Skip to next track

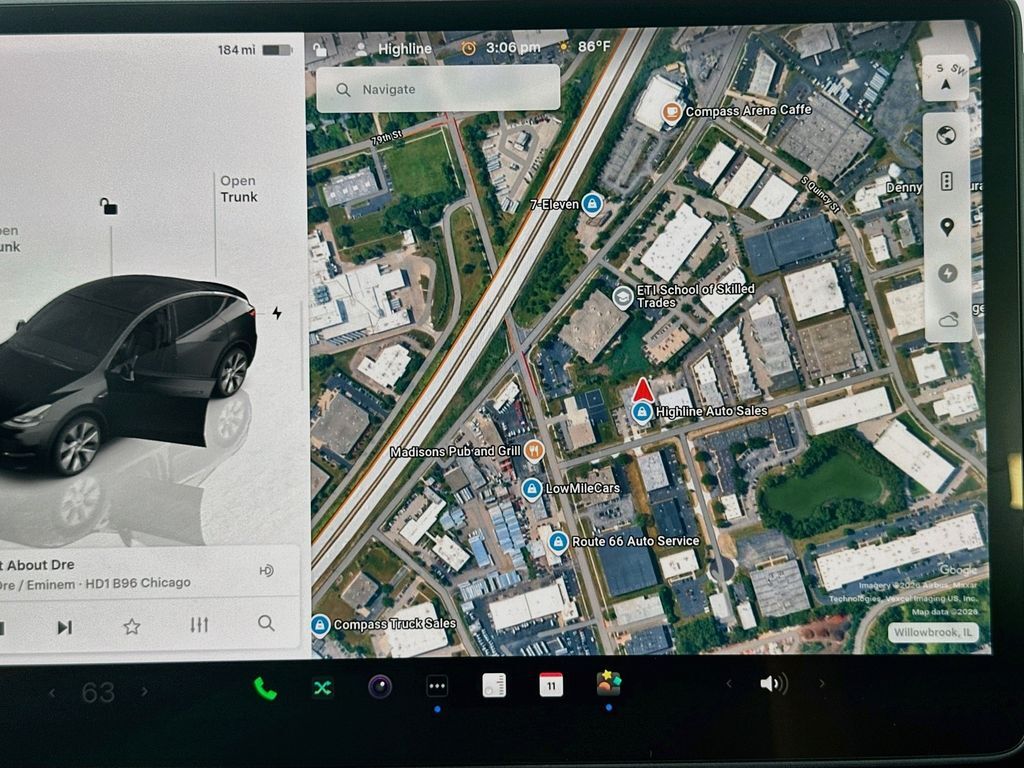64,628
